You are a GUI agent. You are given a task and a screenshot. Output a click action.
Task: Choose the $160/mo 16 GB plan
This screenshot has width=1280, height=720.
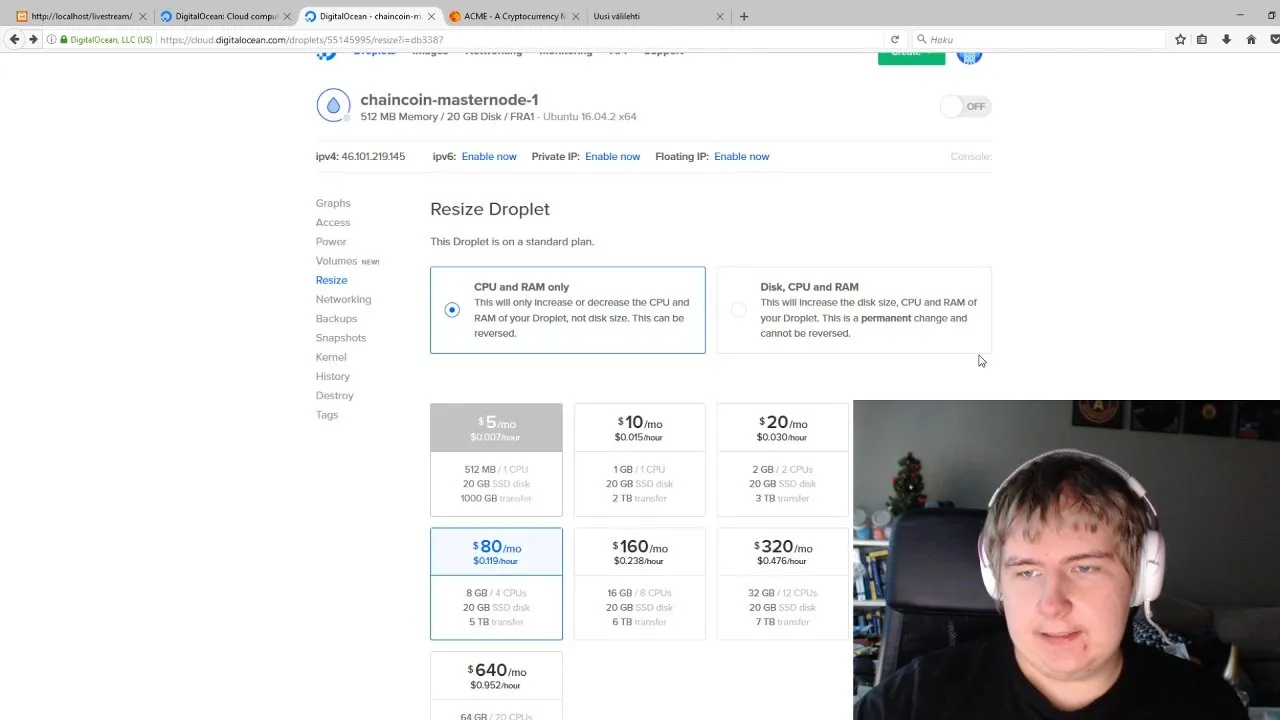click(640, 584)
